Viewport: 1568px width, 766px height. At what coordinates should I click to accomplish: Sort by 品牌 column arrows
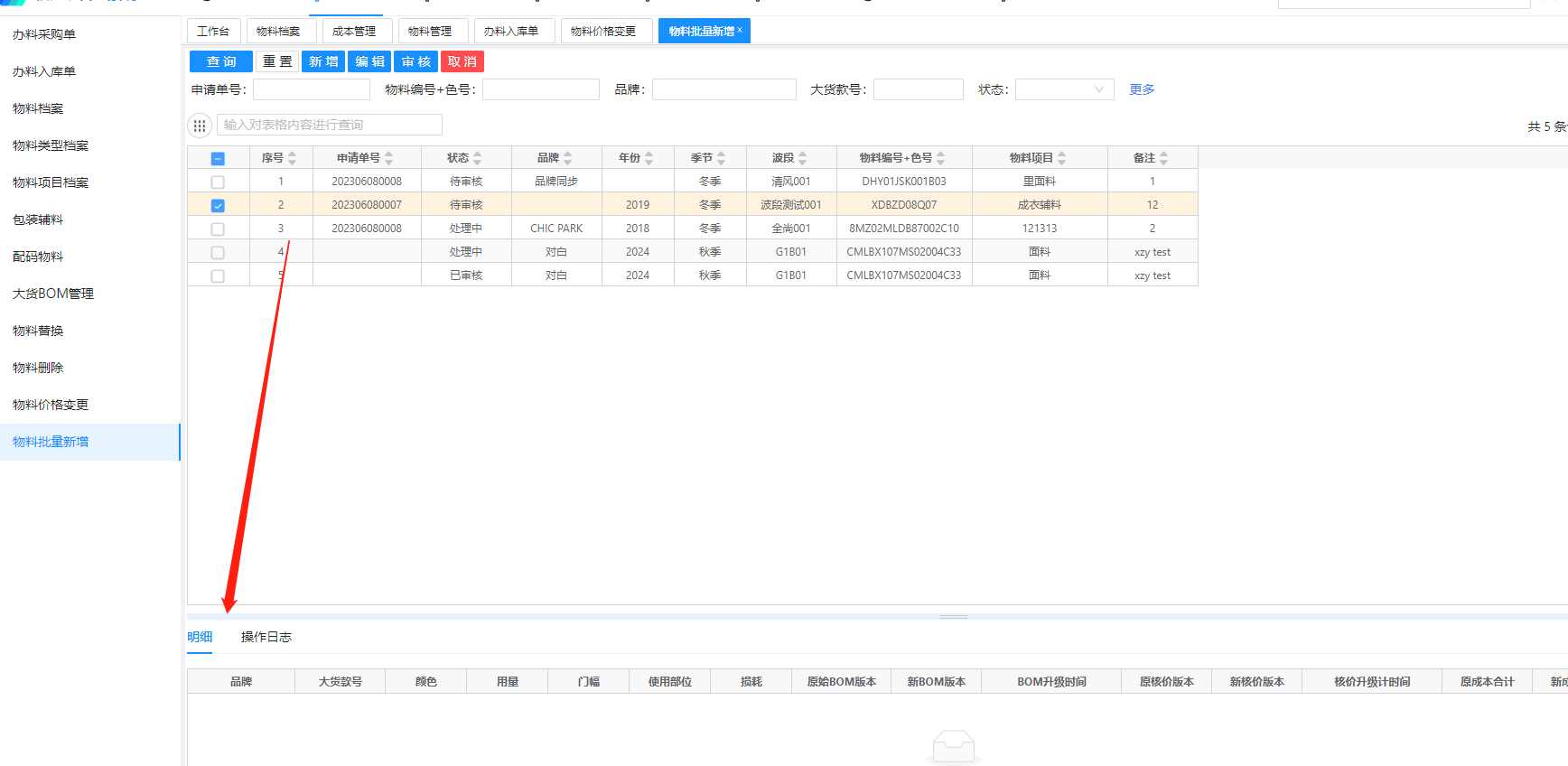pos(567,158)
